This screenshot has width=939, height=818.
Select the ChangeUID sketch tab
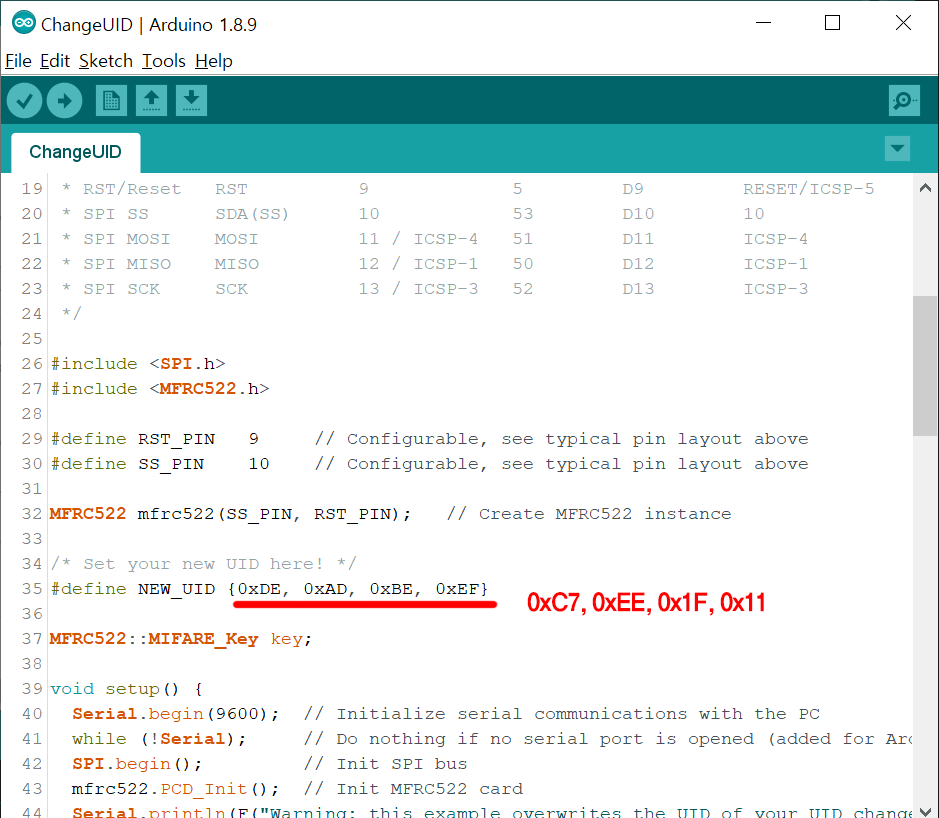pyautogui.click(x=75, y=152)
